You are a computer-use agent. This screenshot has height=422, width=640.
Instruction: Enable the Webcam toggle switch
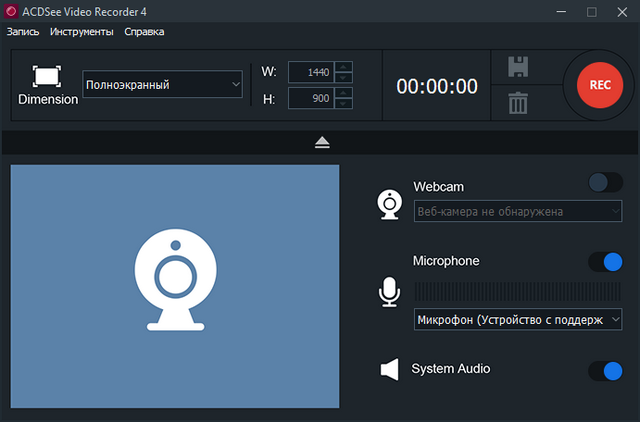point(606,182)
